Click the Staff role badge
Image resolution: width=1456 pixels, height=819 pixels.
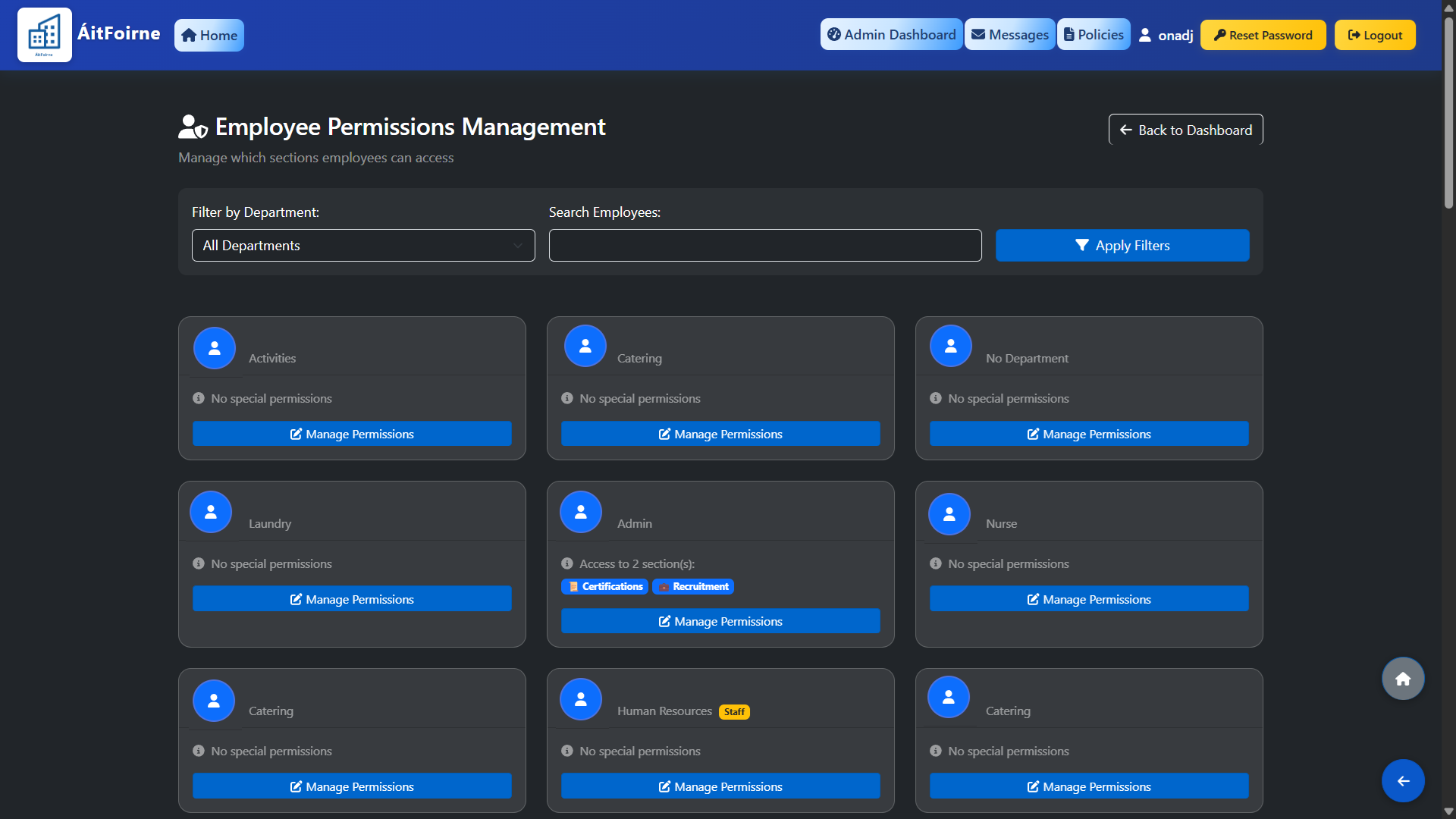click(734, 711)
